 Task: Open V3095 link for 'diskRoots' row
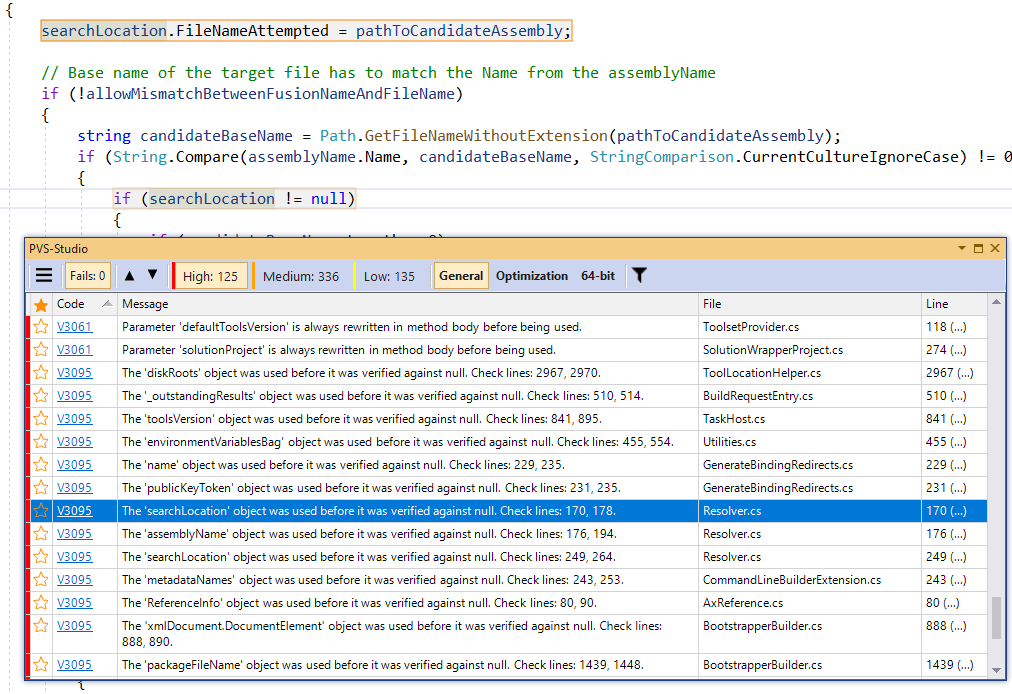pyautogui.click(x=74, y=373)
